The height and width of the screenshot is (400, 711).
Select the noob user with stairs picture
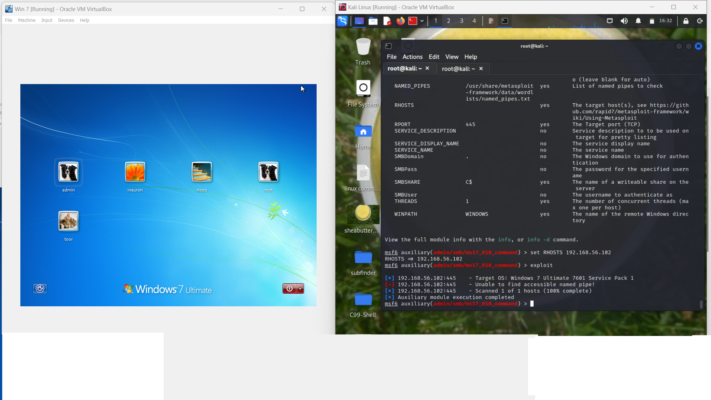[x=202, y=176]
